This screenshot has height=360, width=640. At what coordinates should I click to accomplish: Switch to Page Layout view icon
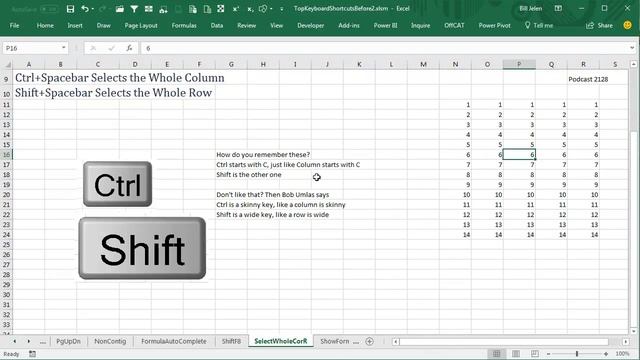coord(516,354)
